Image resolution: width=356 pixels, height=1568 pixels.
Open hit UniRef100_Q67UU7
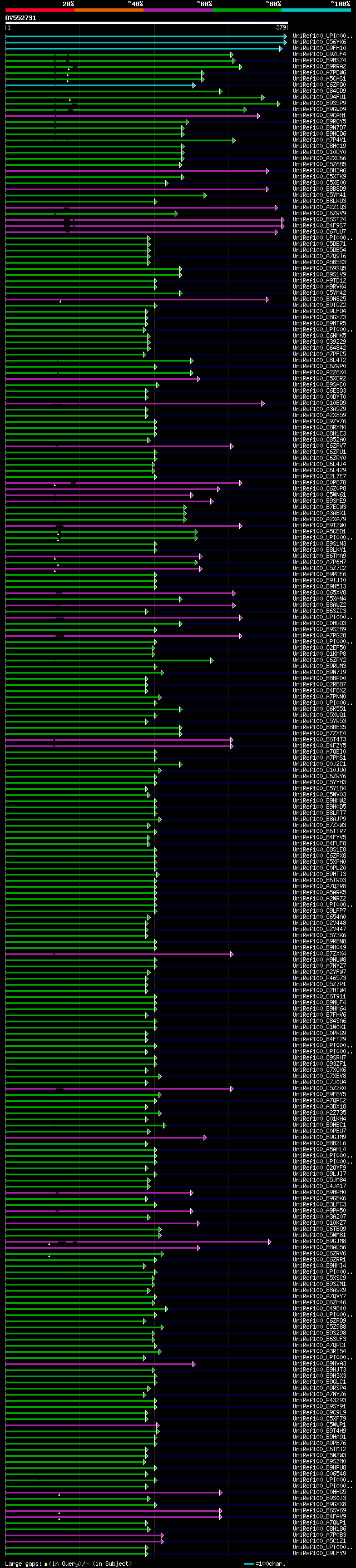pos(319,231)
